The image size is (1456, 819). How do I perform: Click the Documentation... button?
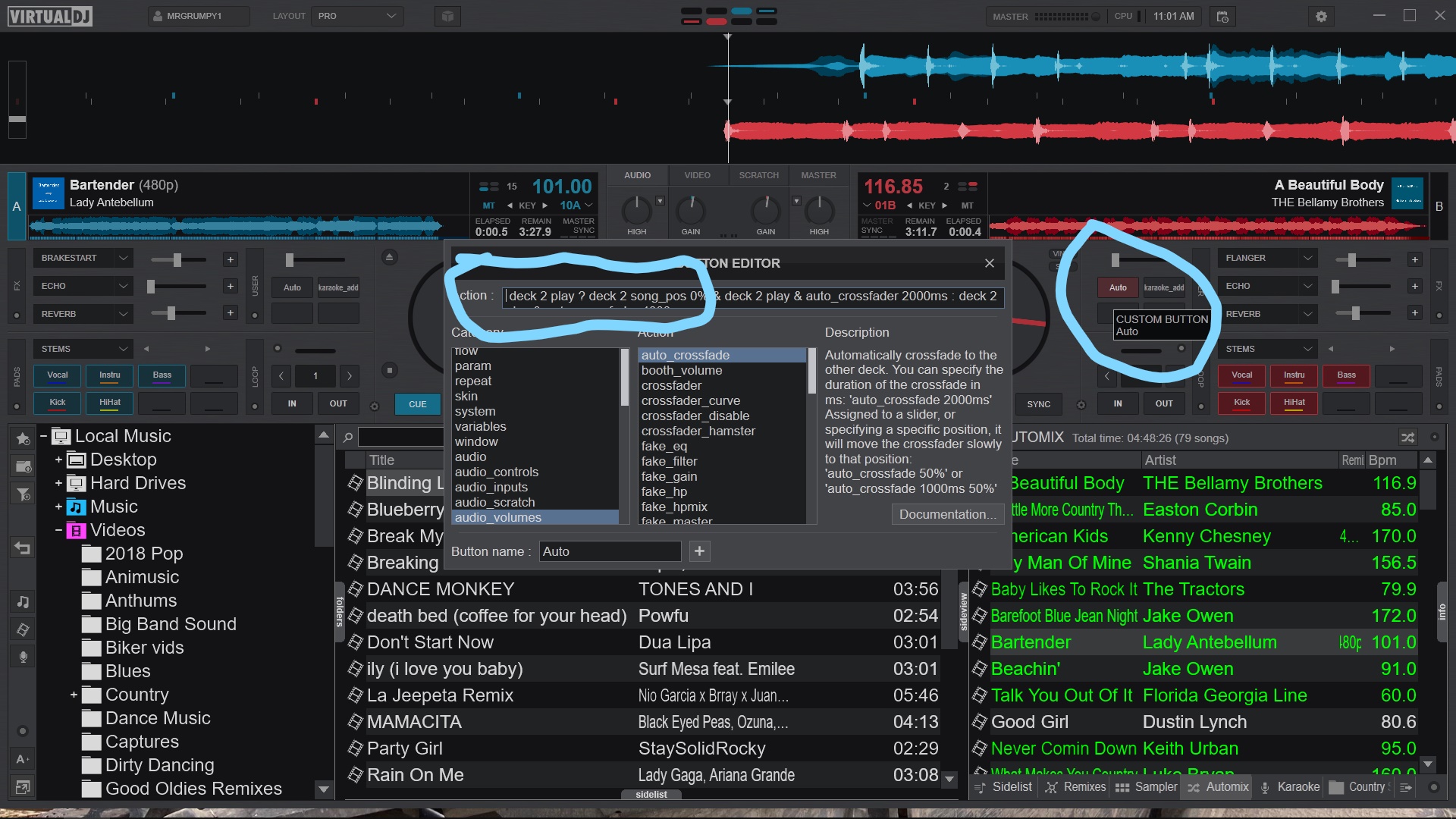coord(947,514)
